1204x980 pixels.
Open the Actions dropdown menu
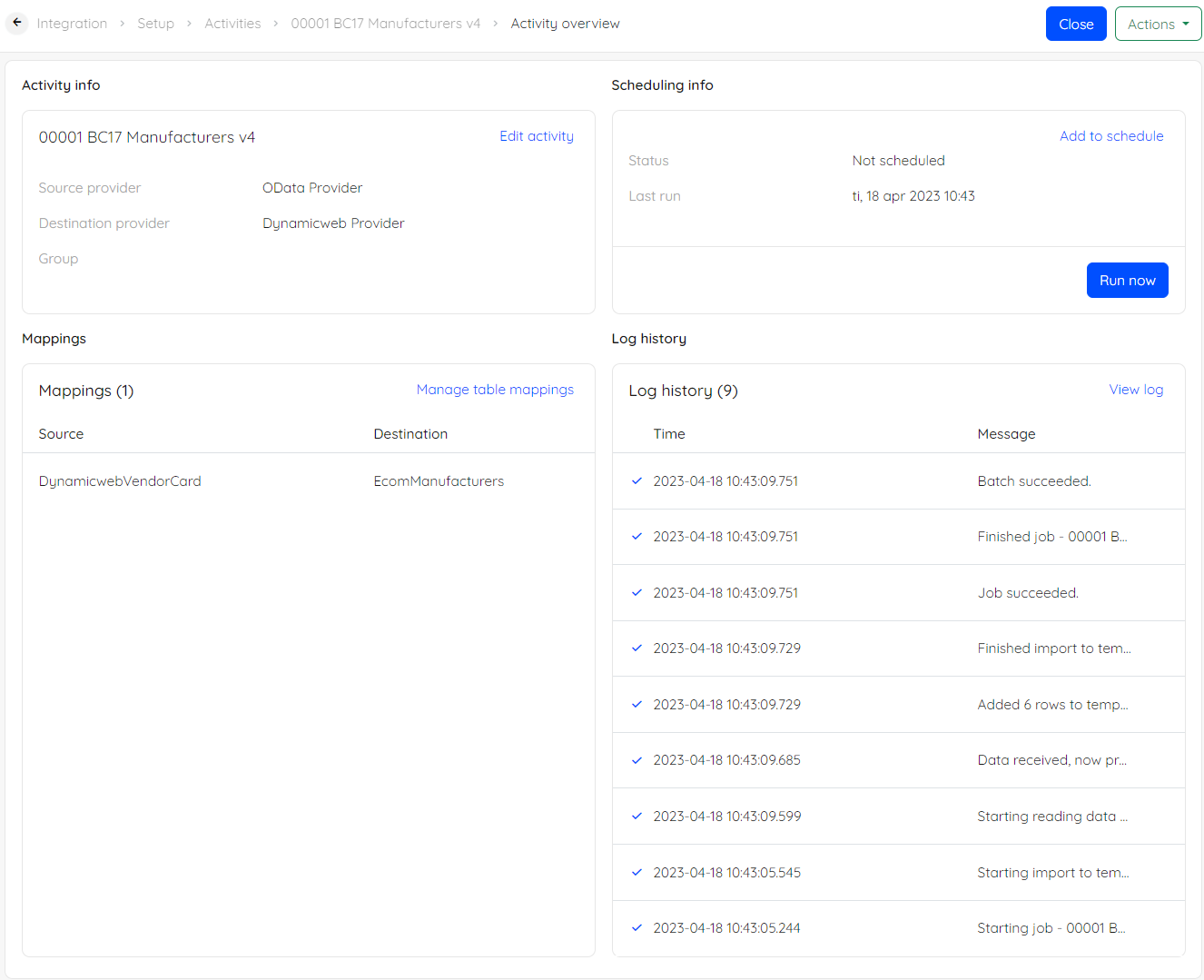(1158, 25)
